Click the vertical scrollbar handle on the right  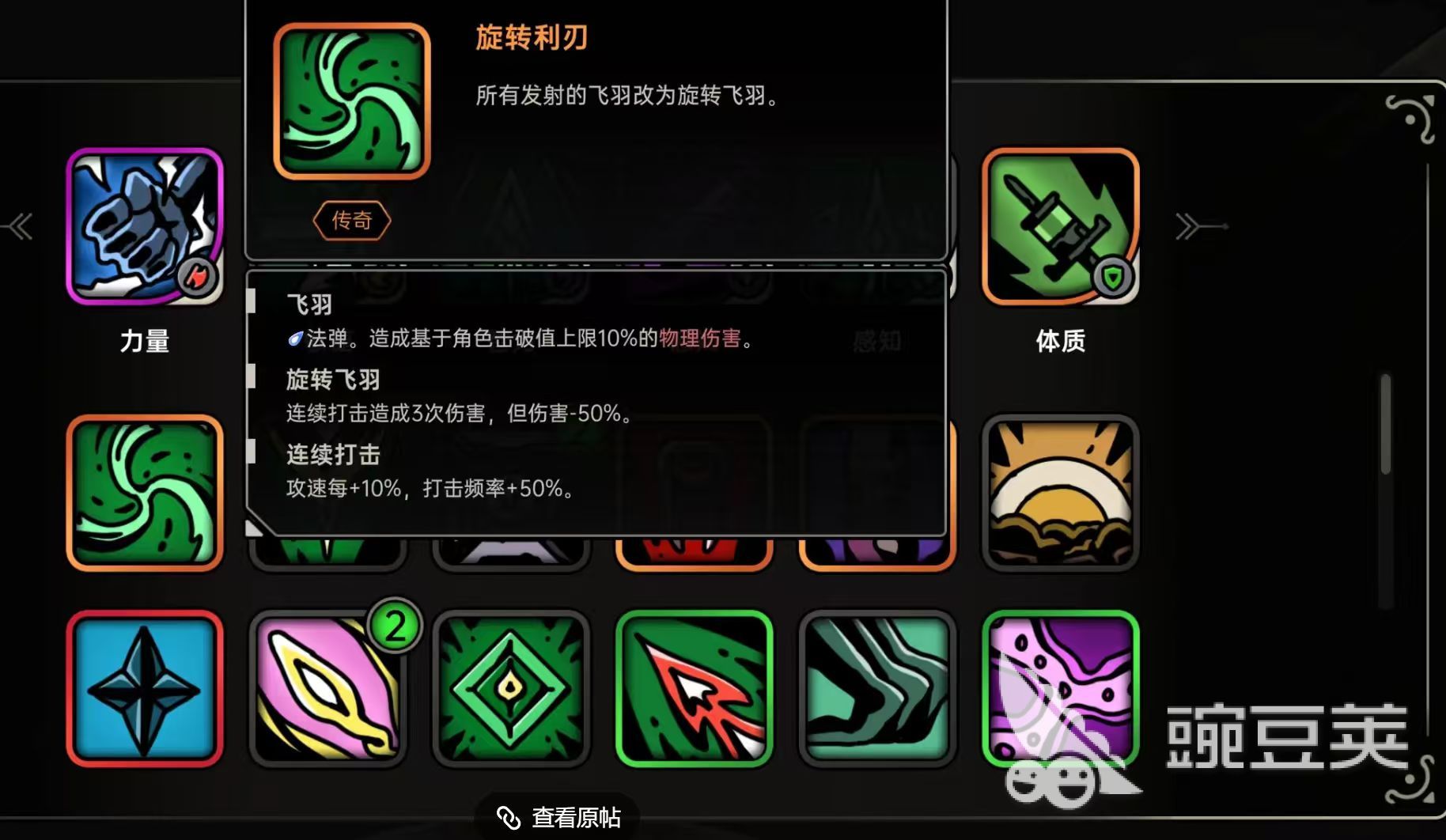1385,425
